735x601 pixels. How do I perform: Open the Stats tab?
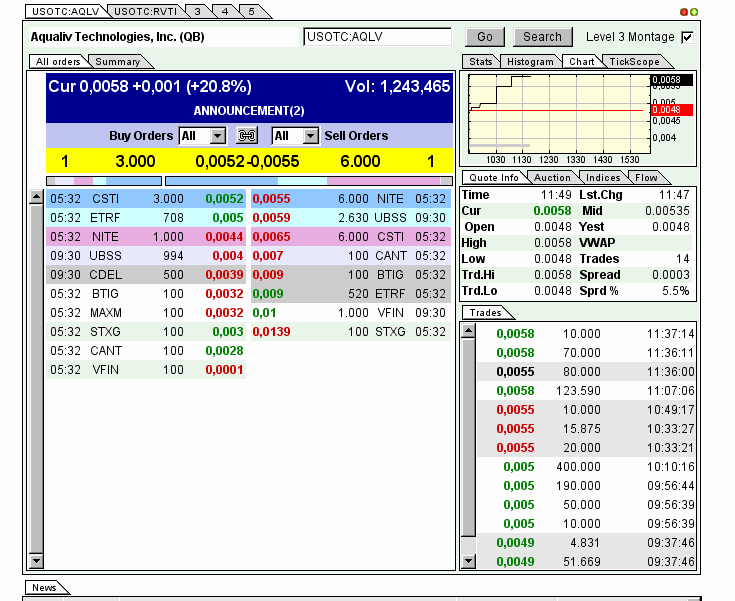pyautogui.click(x=481, y=61)
